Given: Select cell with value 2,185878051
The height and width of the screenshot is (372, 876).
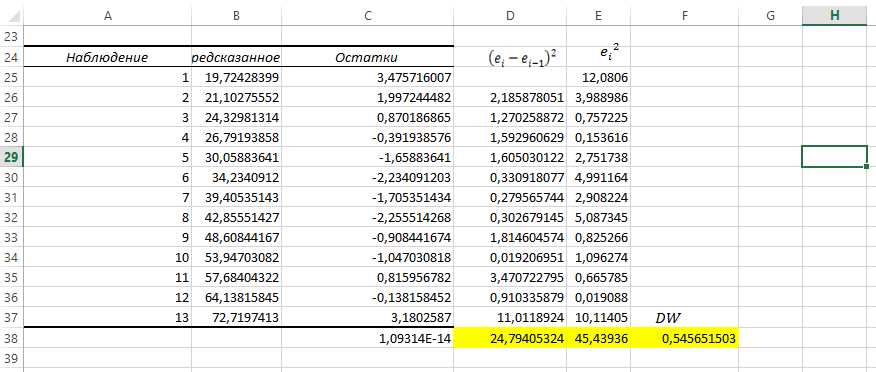Looking at the screenshot, I should (x=510, y=97).
